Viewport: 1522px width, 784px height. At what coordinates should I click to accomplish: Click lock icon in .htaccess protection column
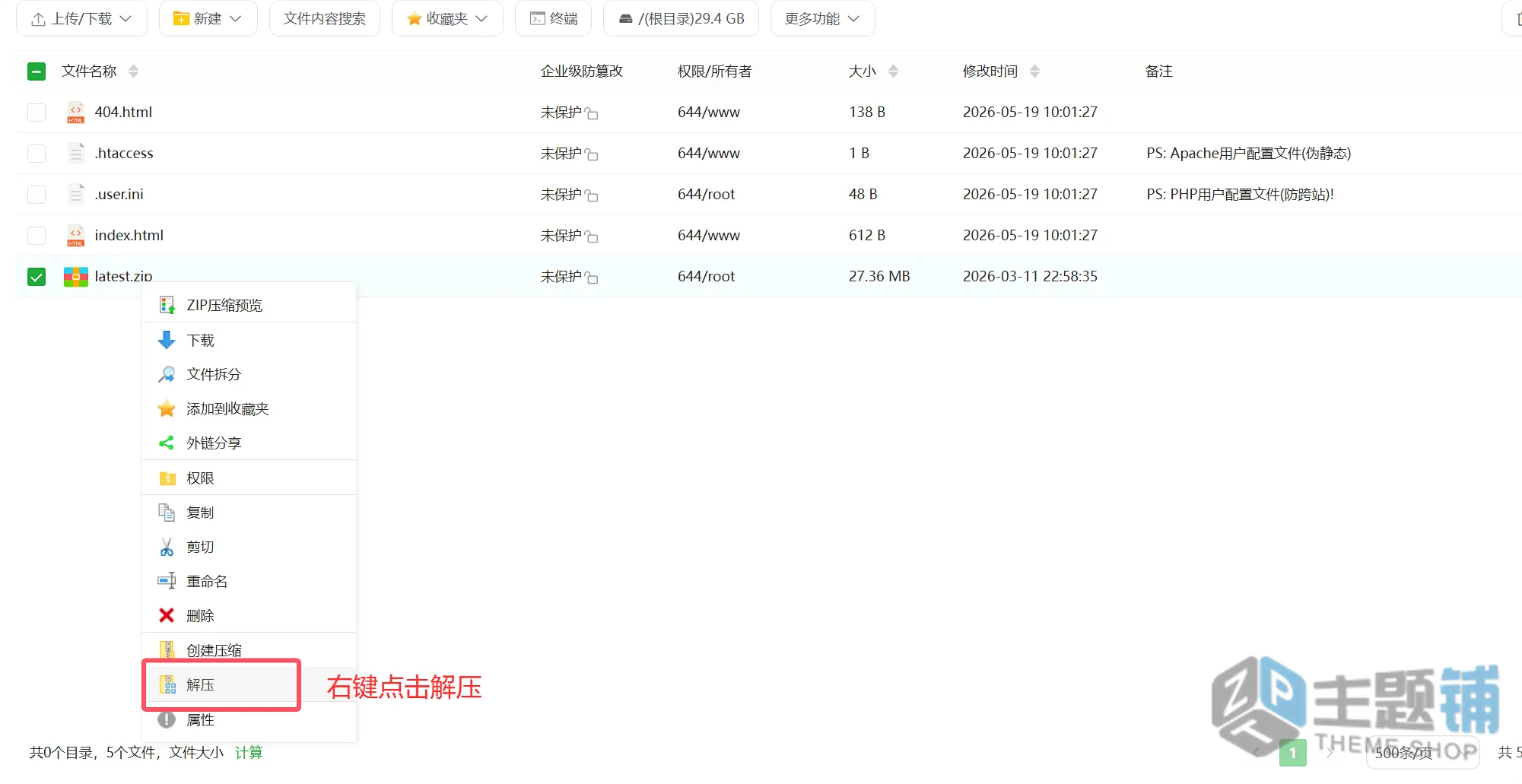(591, 154)
